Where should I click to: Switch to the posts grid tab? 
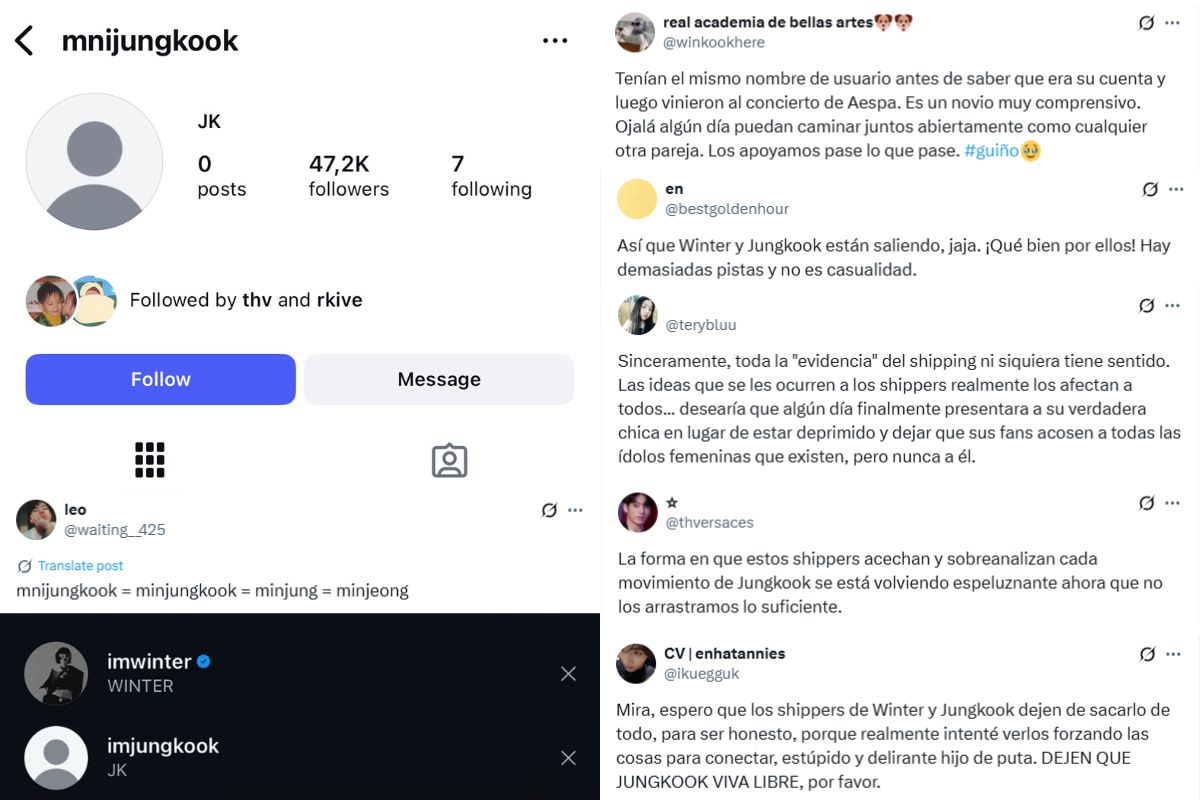point(149,460)
